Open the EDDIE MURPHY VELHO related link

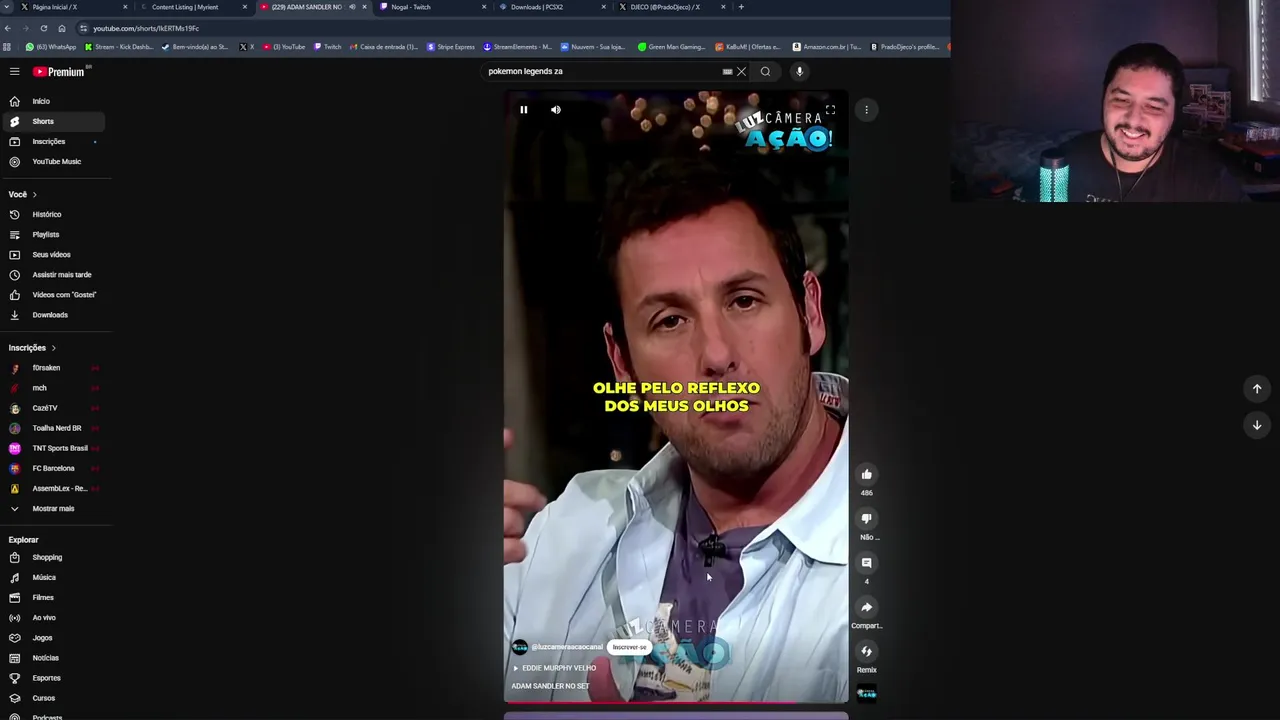coord(555,668)
